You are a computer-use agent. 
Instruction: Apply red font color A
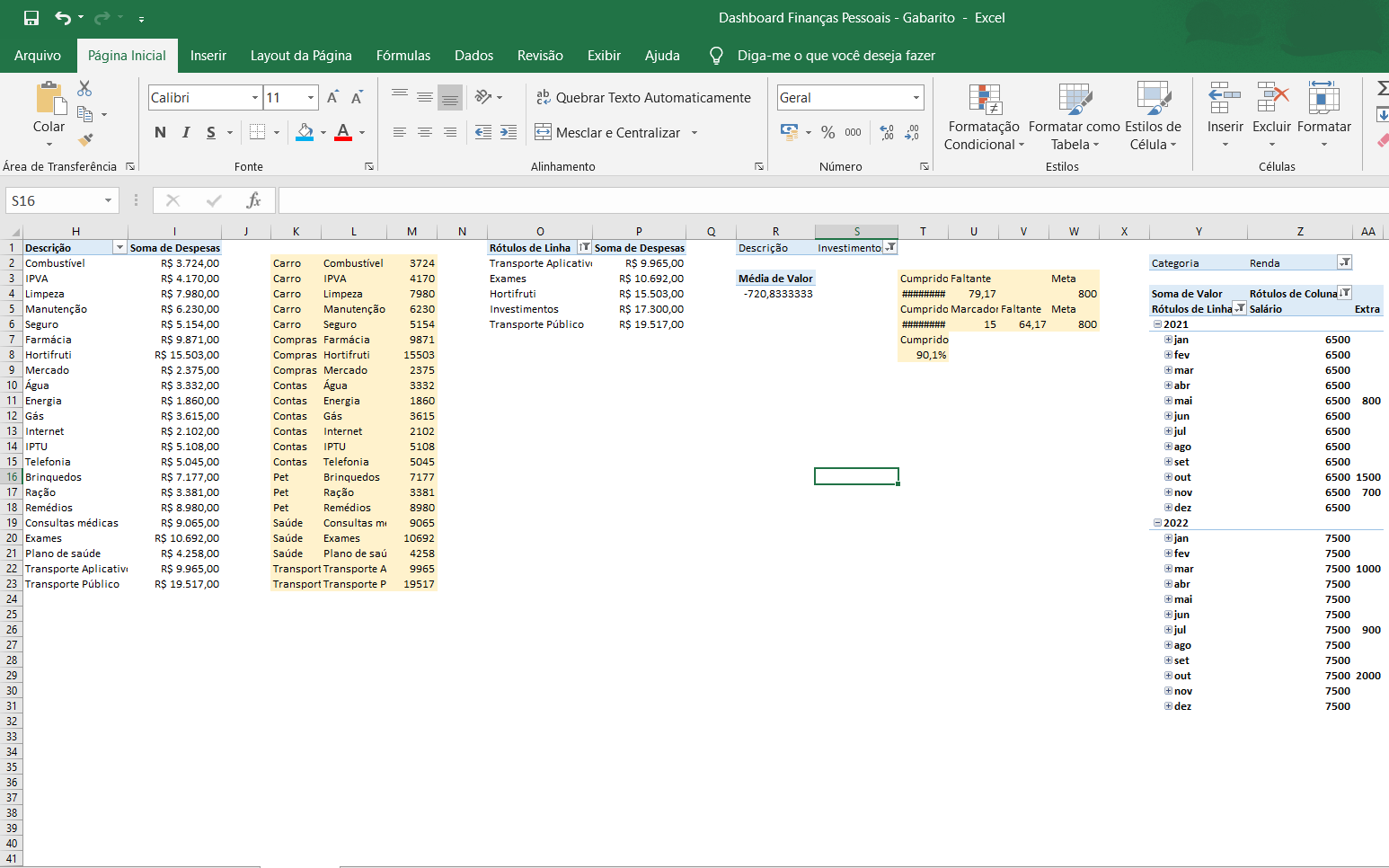pos(343,132)
